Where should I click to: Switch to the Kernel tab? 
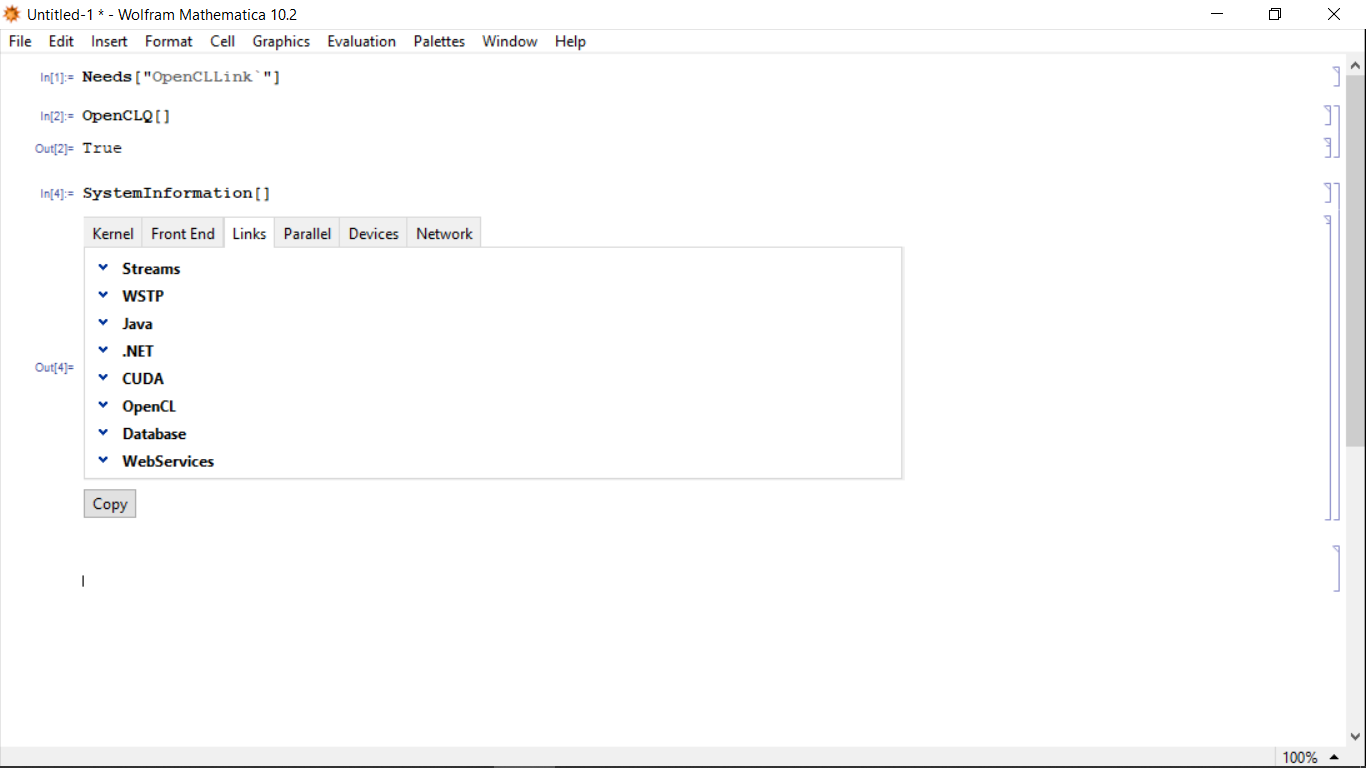click(113, 233)
